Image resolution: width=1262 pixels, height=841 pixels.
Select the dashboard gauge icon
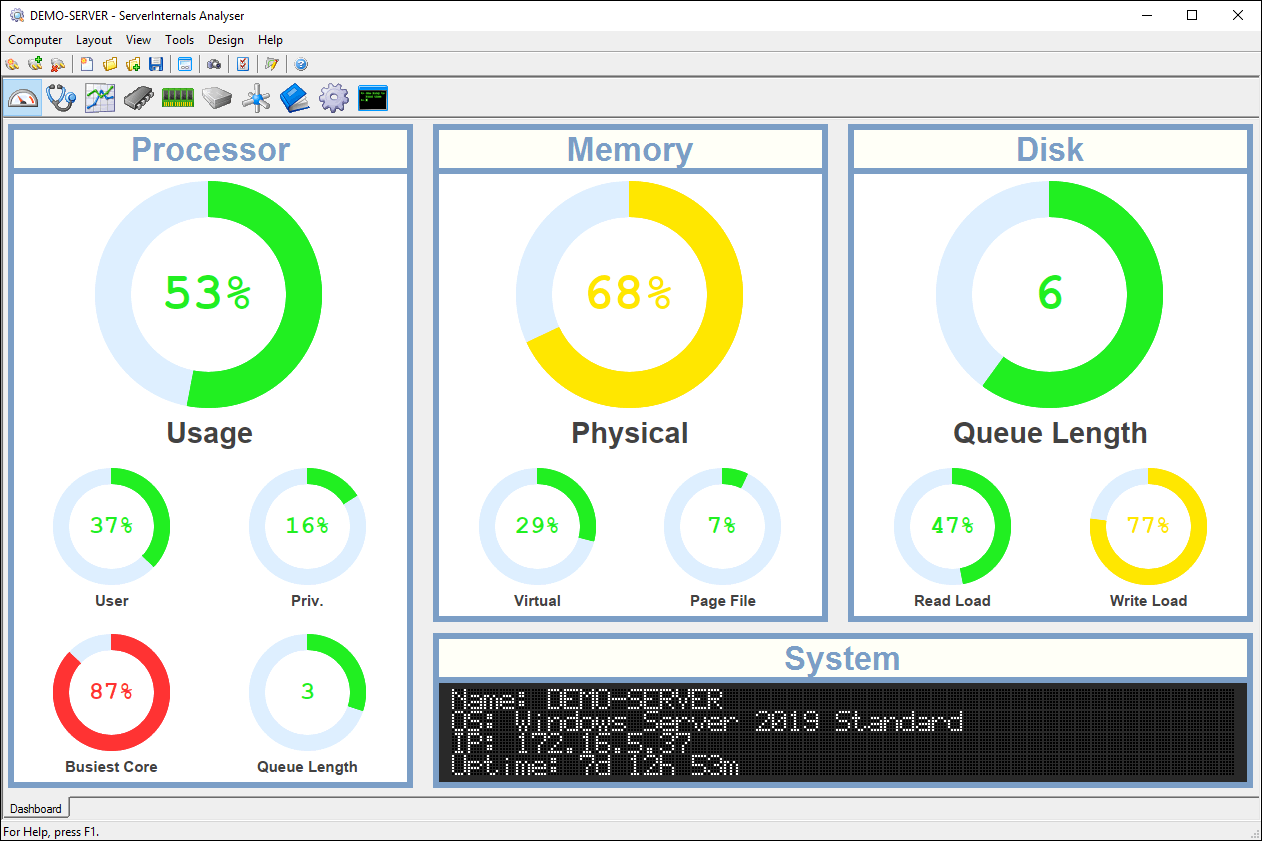coord(23,98)
